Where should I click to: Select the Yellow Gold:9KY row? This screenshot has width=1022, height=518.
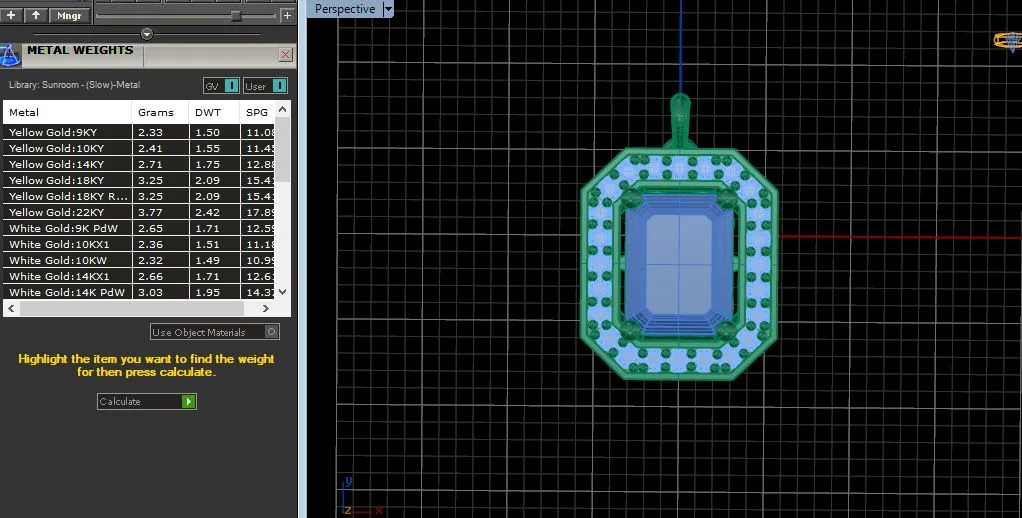(138, 132)
